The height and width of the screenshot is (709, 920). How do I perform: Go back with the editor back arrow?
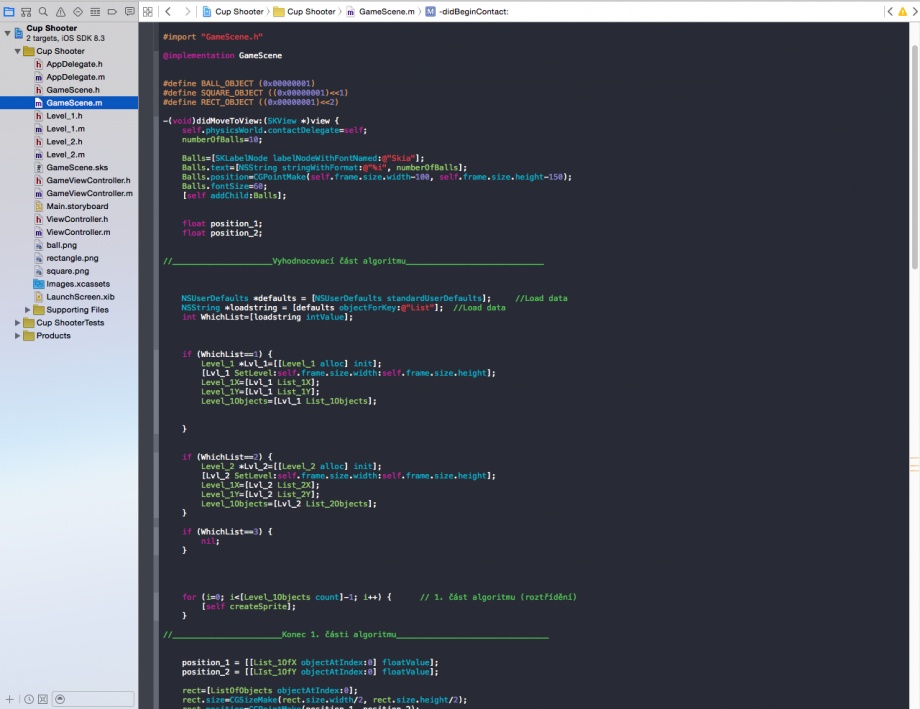168,11
